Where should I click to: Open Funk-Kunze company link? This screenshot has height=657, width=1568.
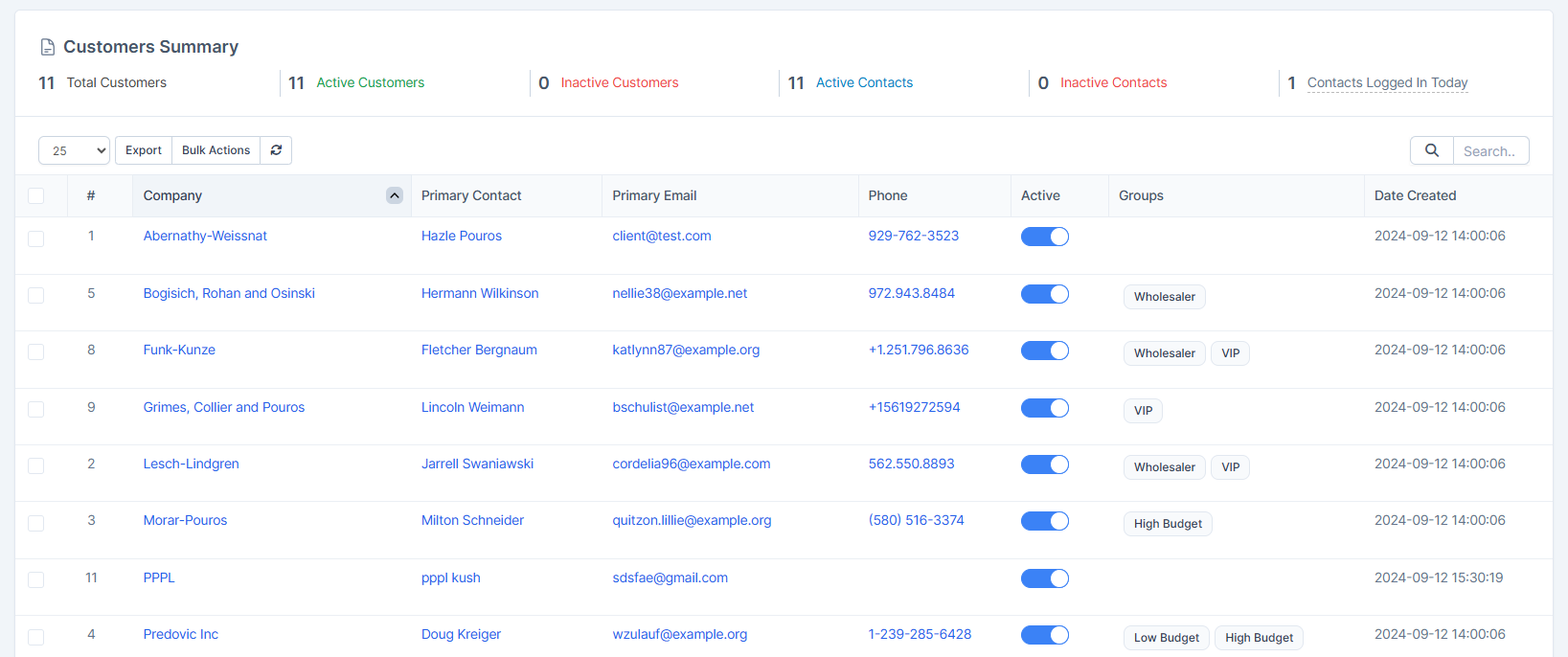179,350
